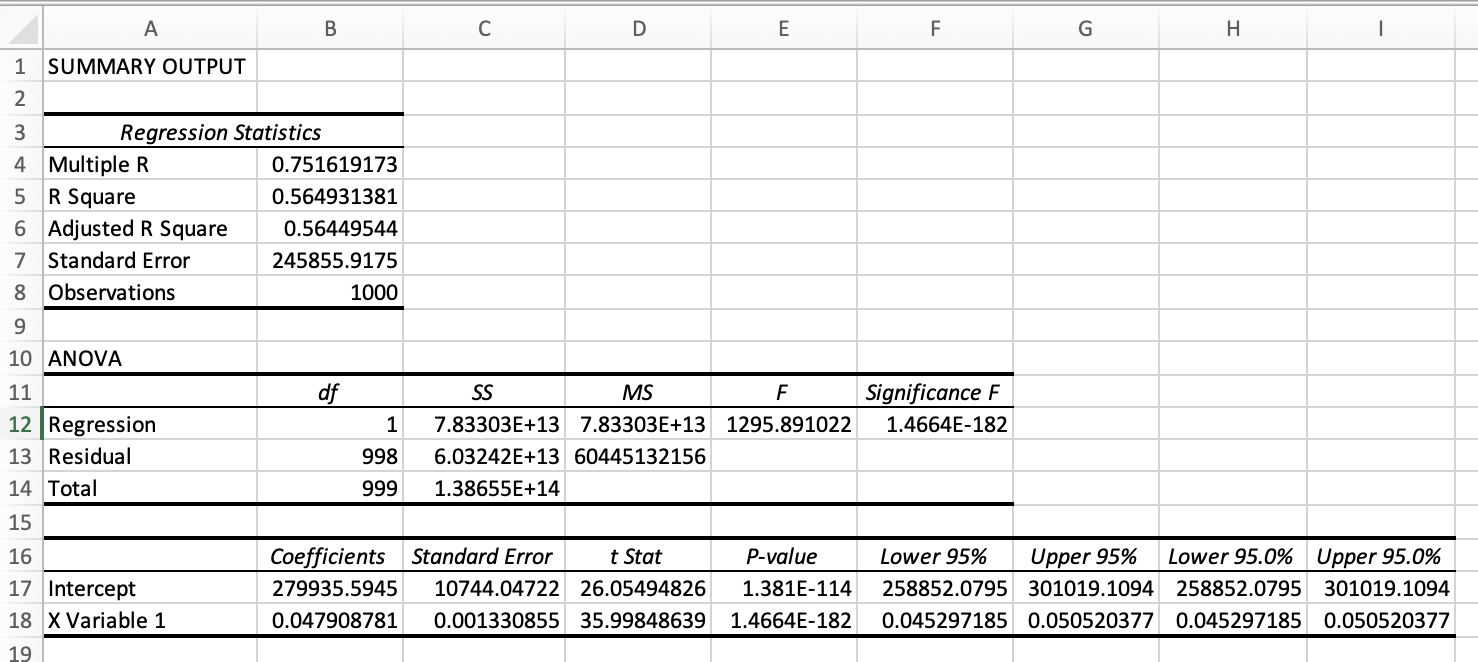Select value 0.56449544

click(329, 229)
